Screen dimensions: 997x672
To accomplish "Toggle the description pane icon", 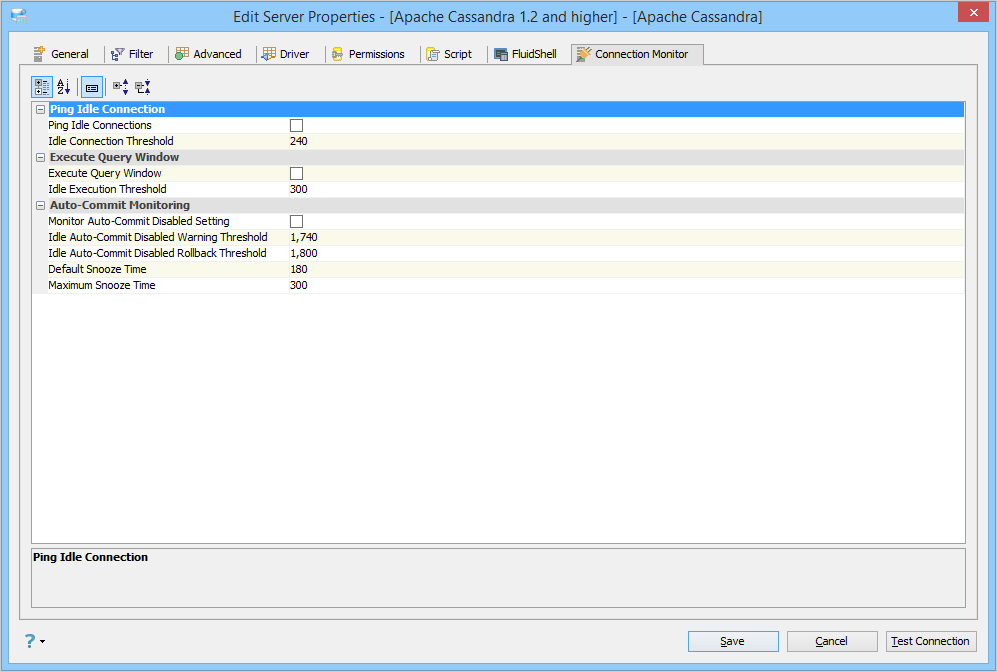I will pyautogui.click(x=92, y=87).
